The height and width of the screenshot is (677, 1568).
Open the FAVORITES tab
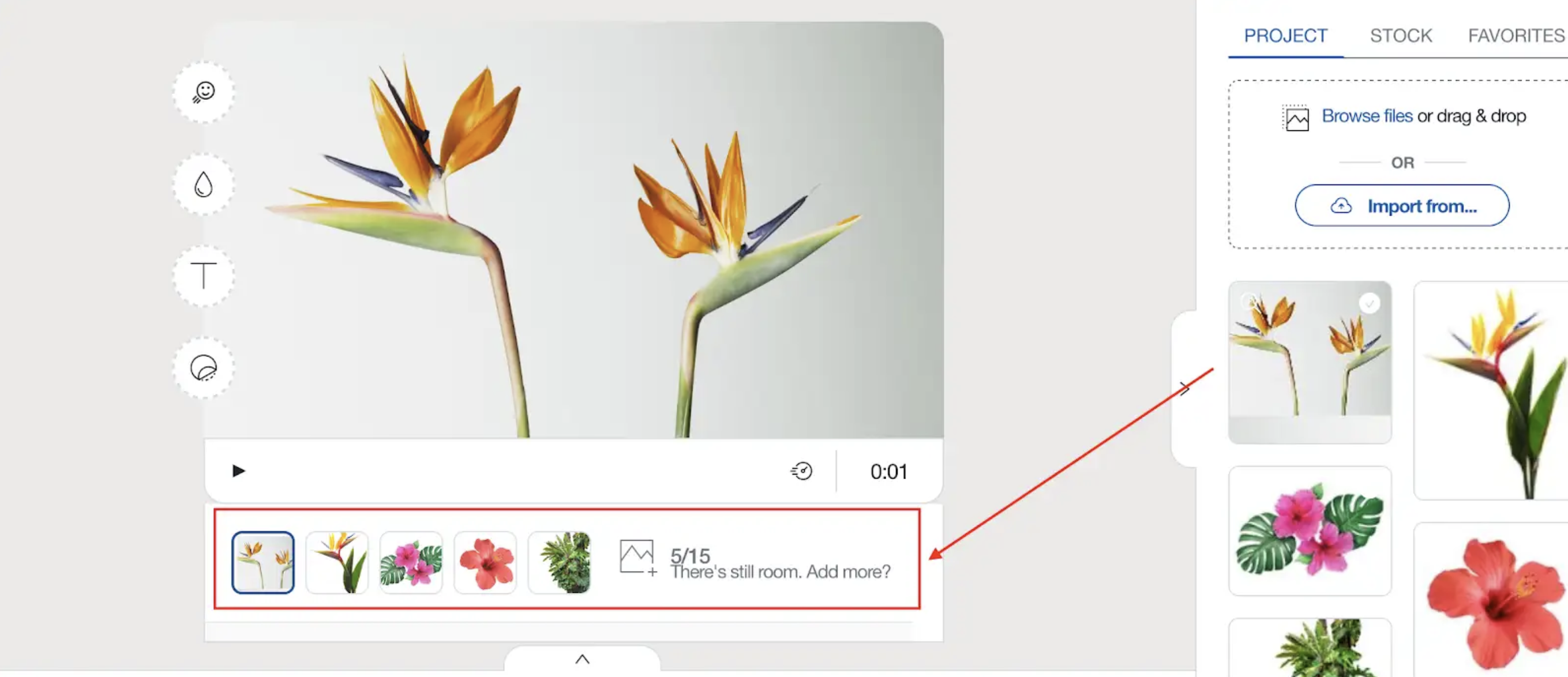click(1516, 36)
